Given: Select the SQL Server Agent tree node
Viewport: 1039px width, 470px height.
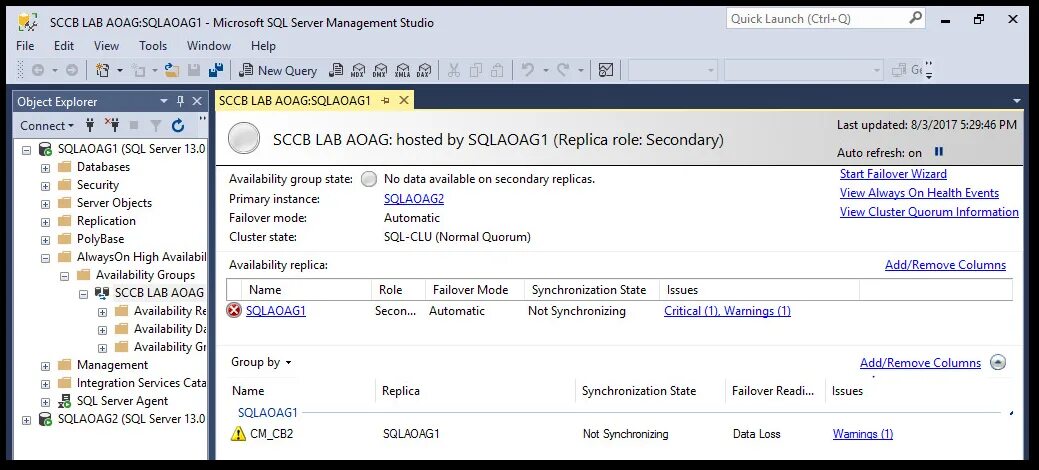Looking at the screenshot, I should (120, 401).
